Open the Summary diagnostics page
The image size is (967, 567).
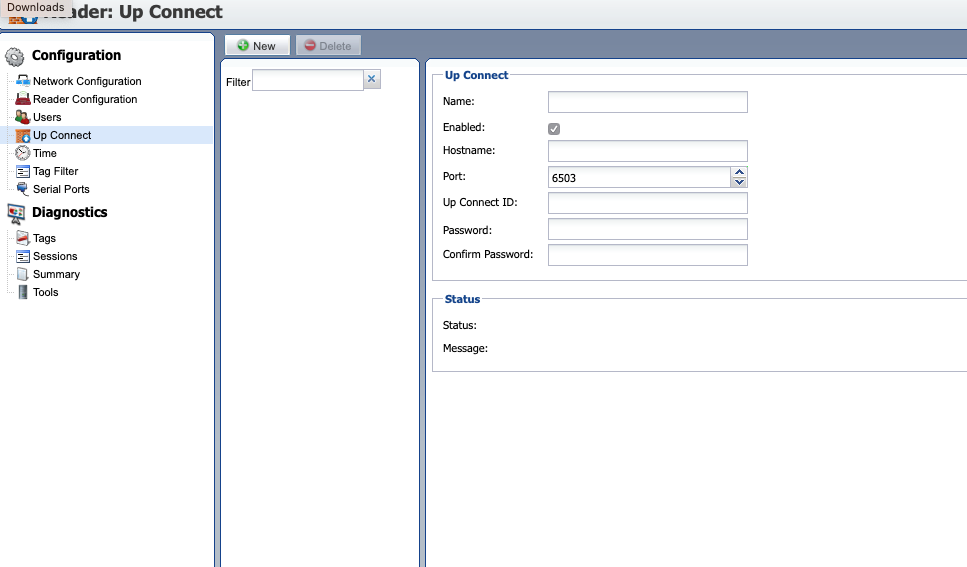pos(56,274)
